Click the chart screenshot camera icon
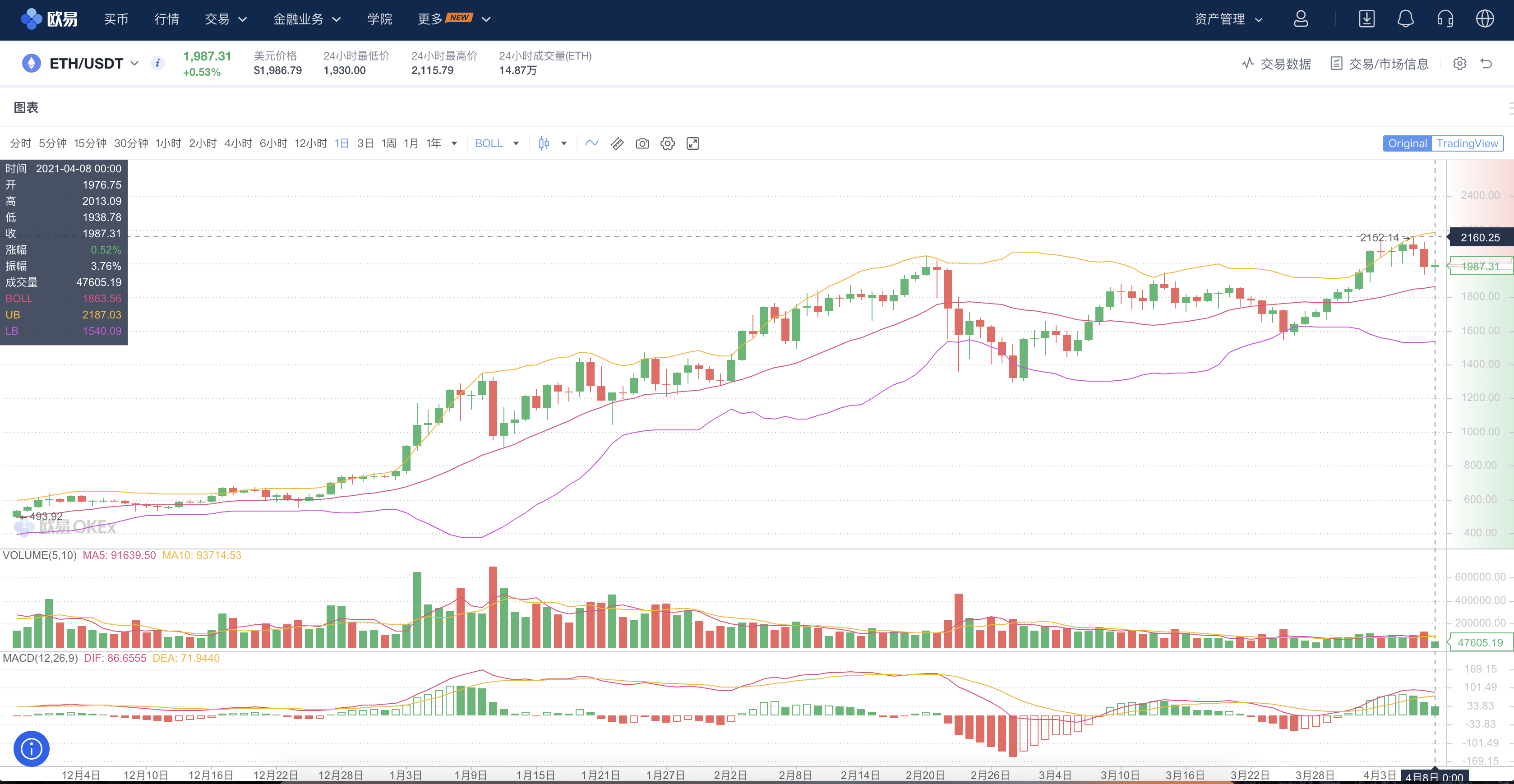The image size is (1514, 784). pos(642,143)
